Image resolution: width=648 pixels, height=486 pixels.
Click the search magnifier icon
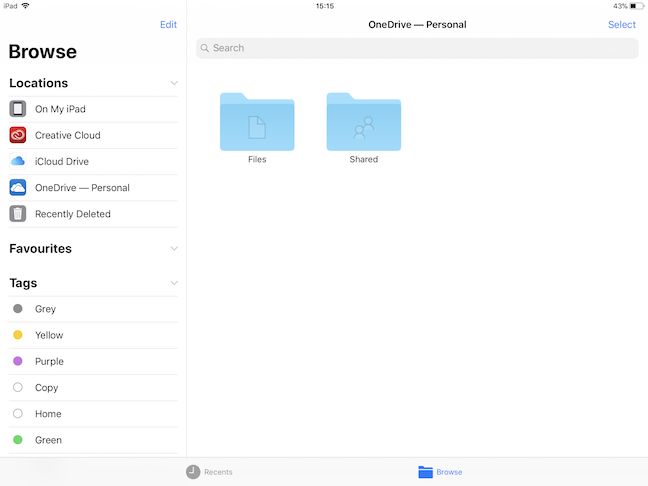click(205, 48)
